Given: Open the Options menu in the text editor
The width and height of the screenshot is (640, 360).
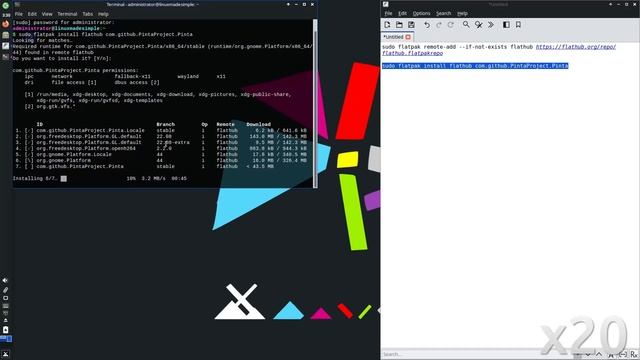Looking at the screenshot, I should click(421, 13).
